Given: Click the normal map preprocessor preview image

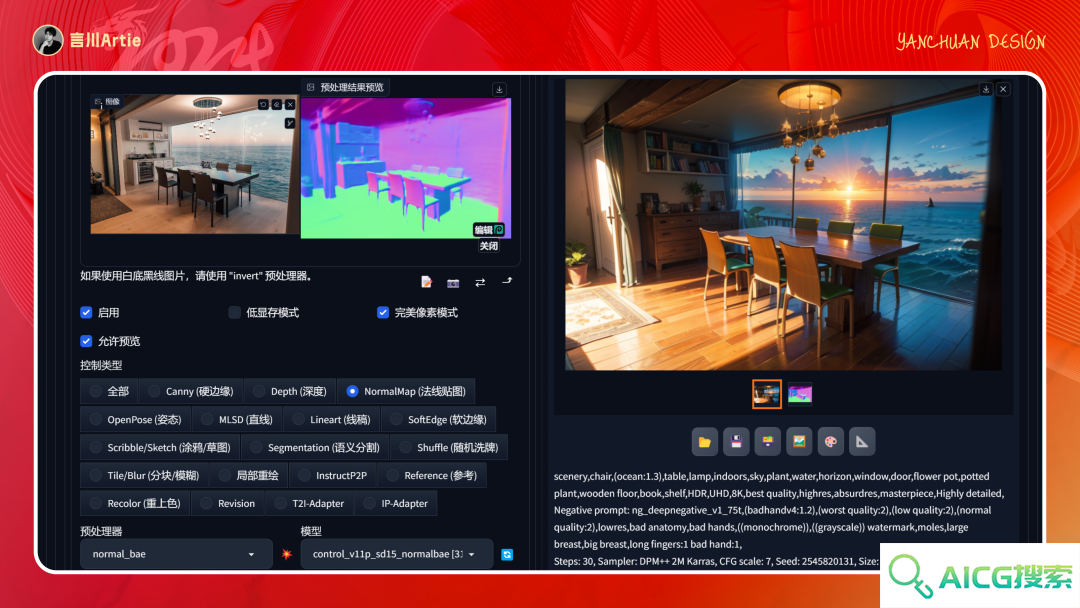Looking at the screenshot, I should click(406, 168).
